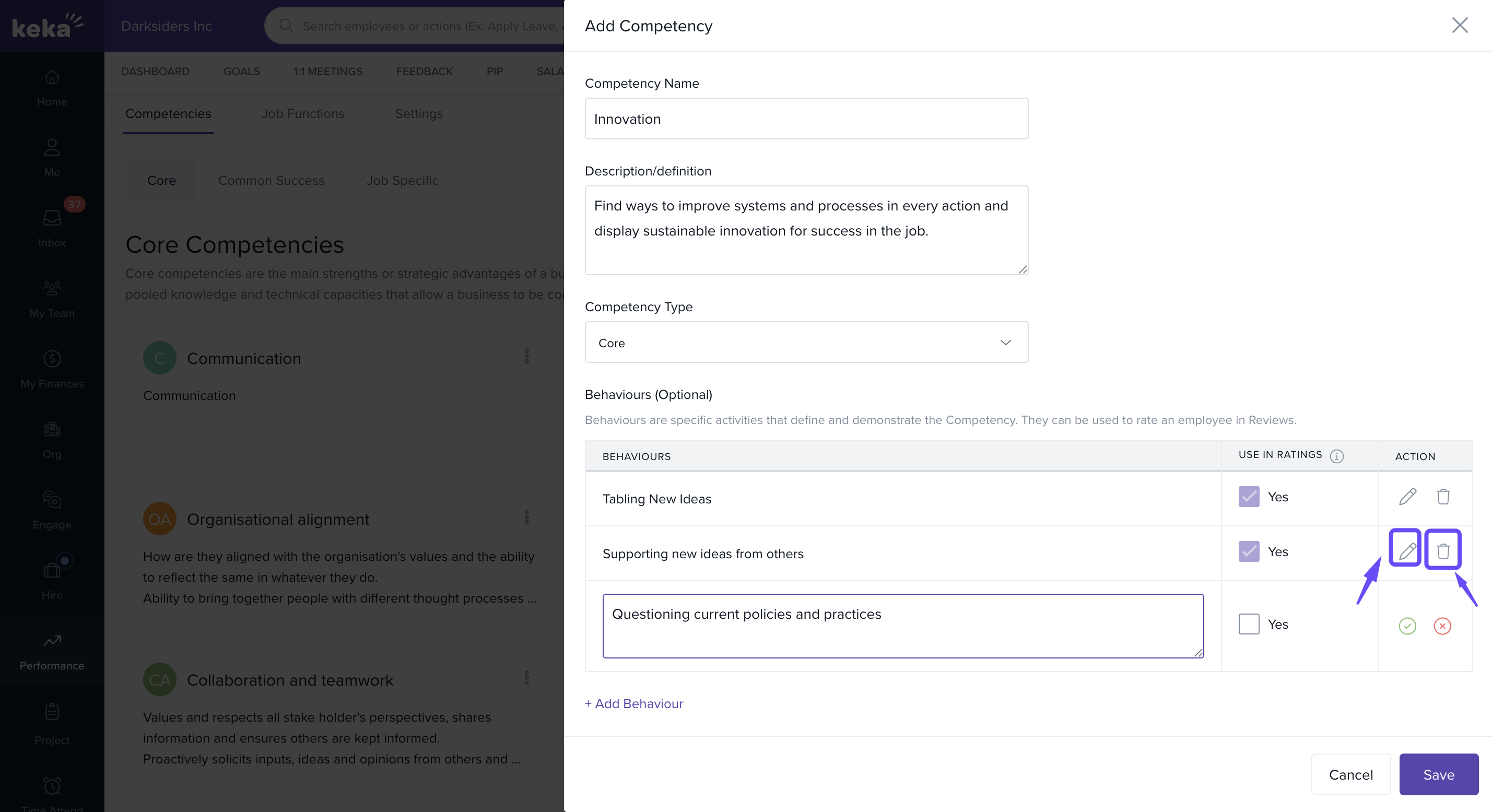This screenshot has width=1492, height=812.
Task: Click the Use in Ratings info icon
Action: pyautogui.click(x=1336, y=456)
